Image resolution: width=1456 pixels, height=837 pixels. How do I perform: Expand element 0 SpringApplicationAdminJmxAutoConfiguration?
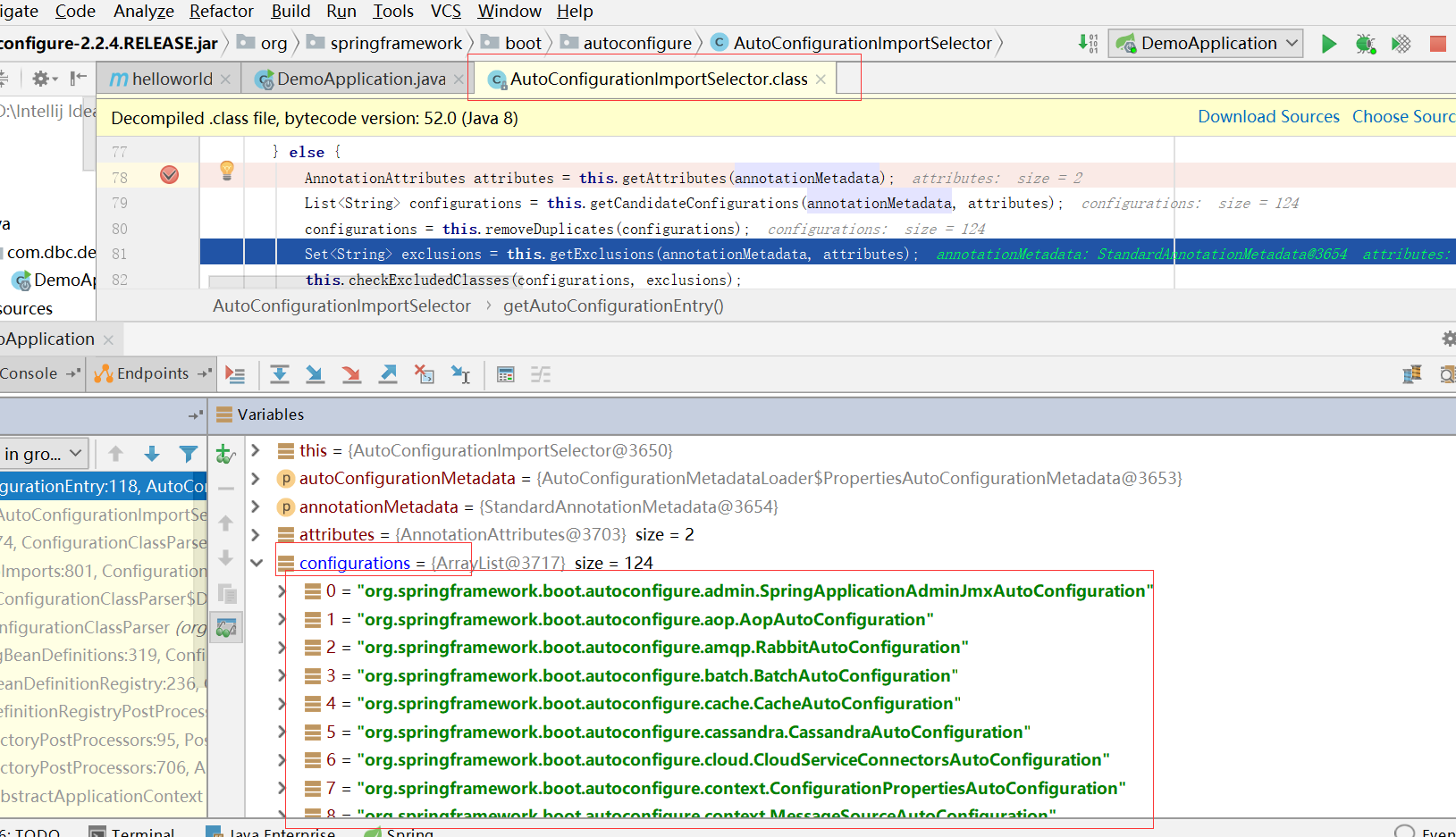[x=282, y=590]
